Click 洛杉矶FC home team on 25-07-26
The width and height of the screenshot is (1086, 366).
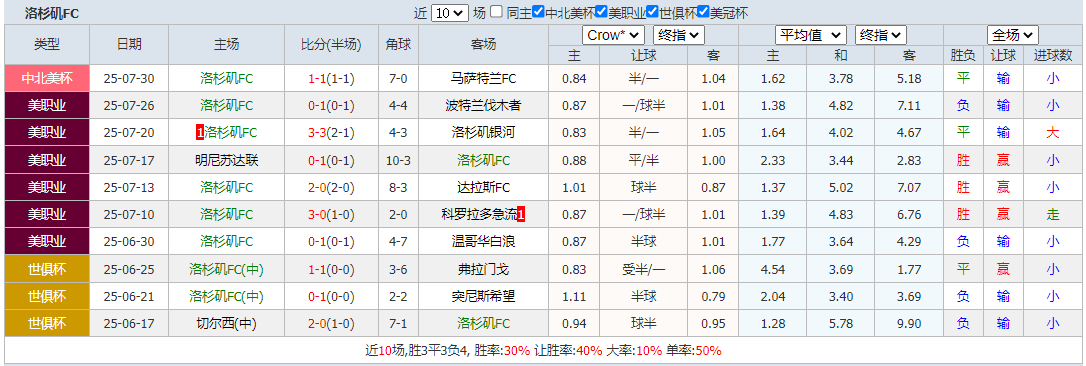226,105
